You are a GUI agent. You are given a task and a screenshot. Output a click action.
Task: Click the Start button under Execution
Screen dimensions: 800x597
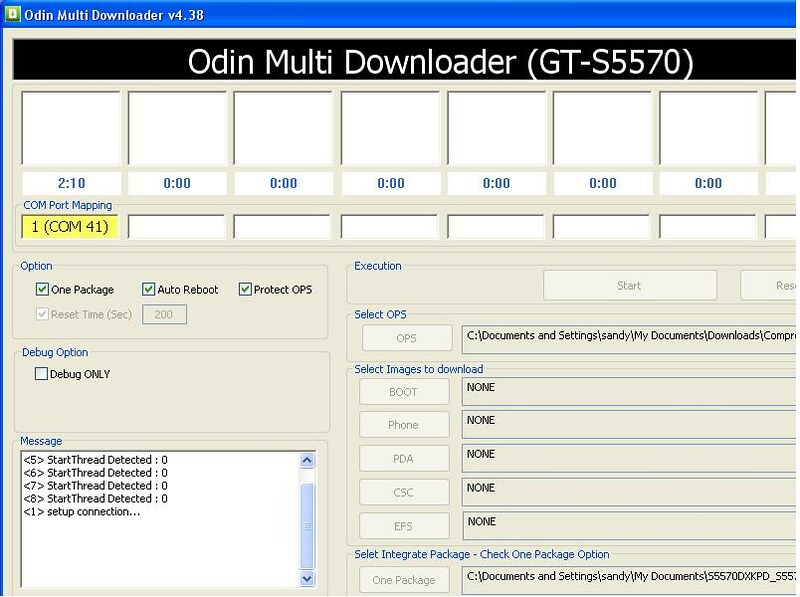(x=630, y=285)
